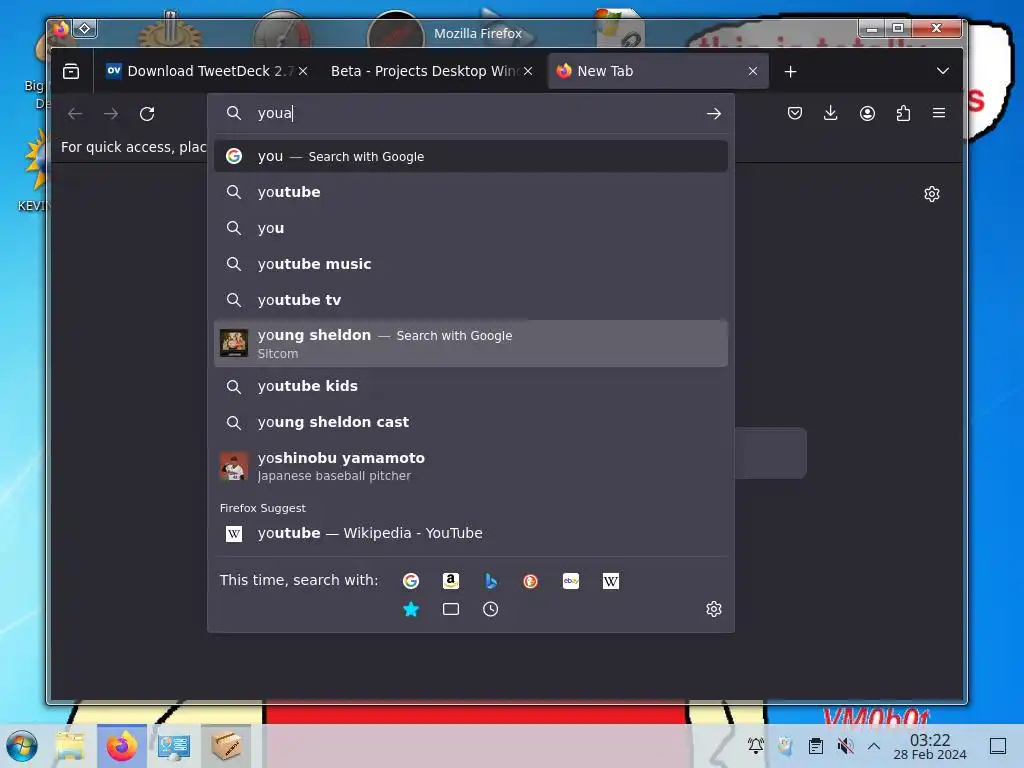Viewport: 1024px width, 768px height.
Task: Expand hidden system tray icons
Action: click(x=874, y=746)
